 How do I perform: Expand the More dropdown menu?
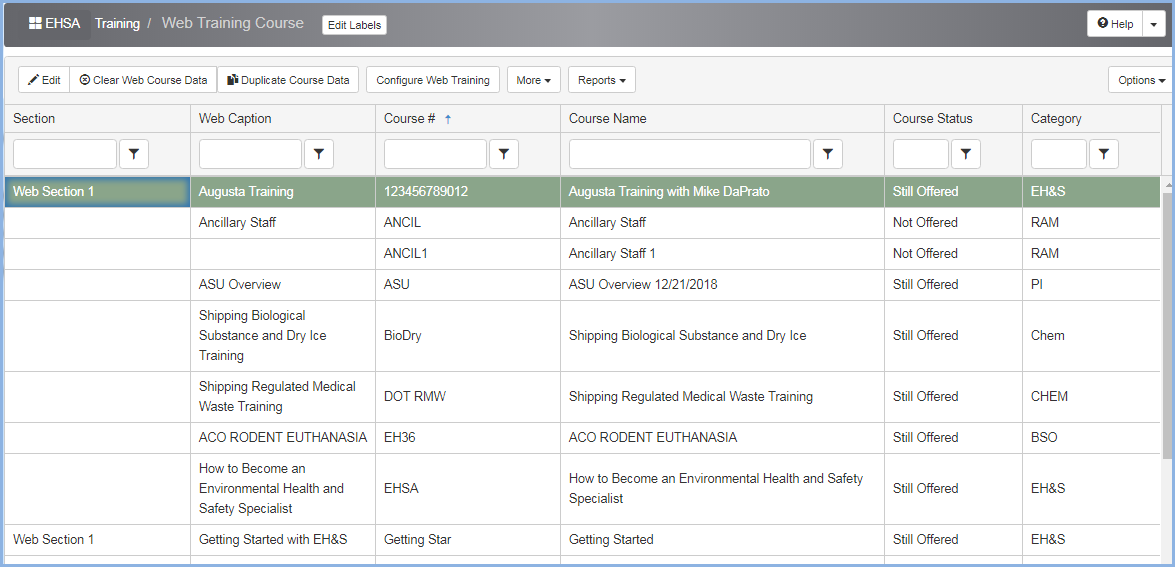534,80
